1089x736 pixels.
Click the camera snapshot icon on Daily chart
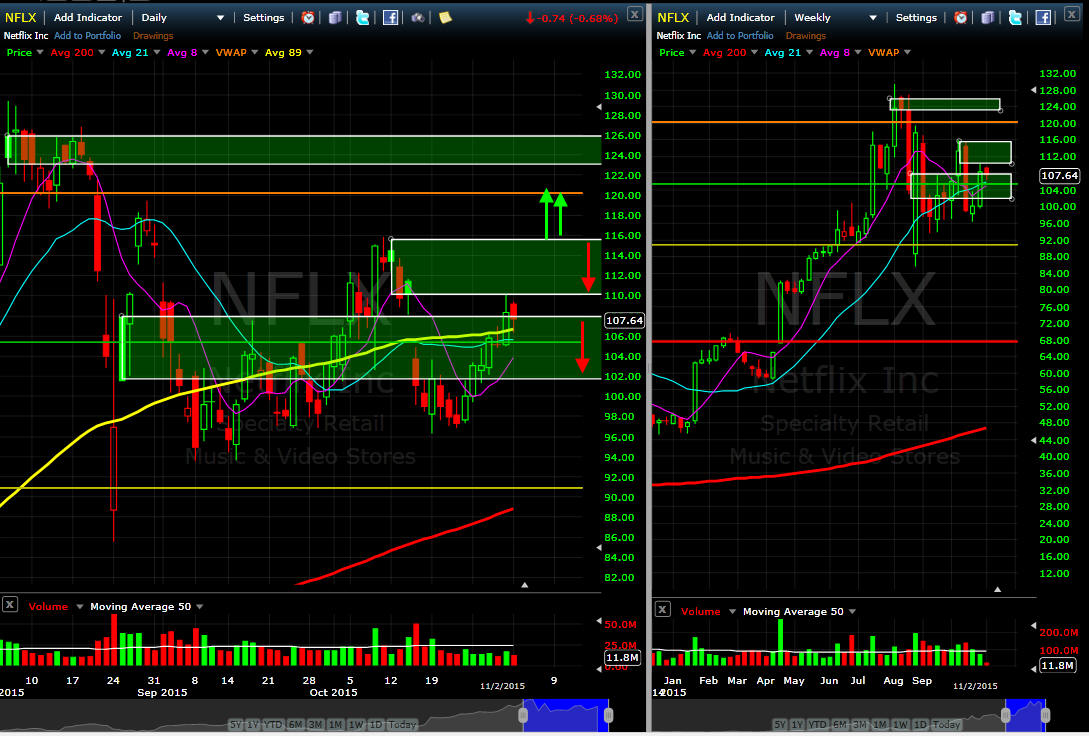tap(418, 18)
